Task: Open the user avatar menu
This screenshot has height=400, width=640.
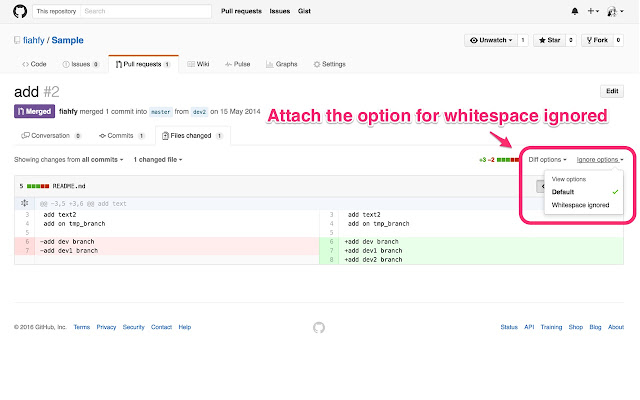Action: 615,11
